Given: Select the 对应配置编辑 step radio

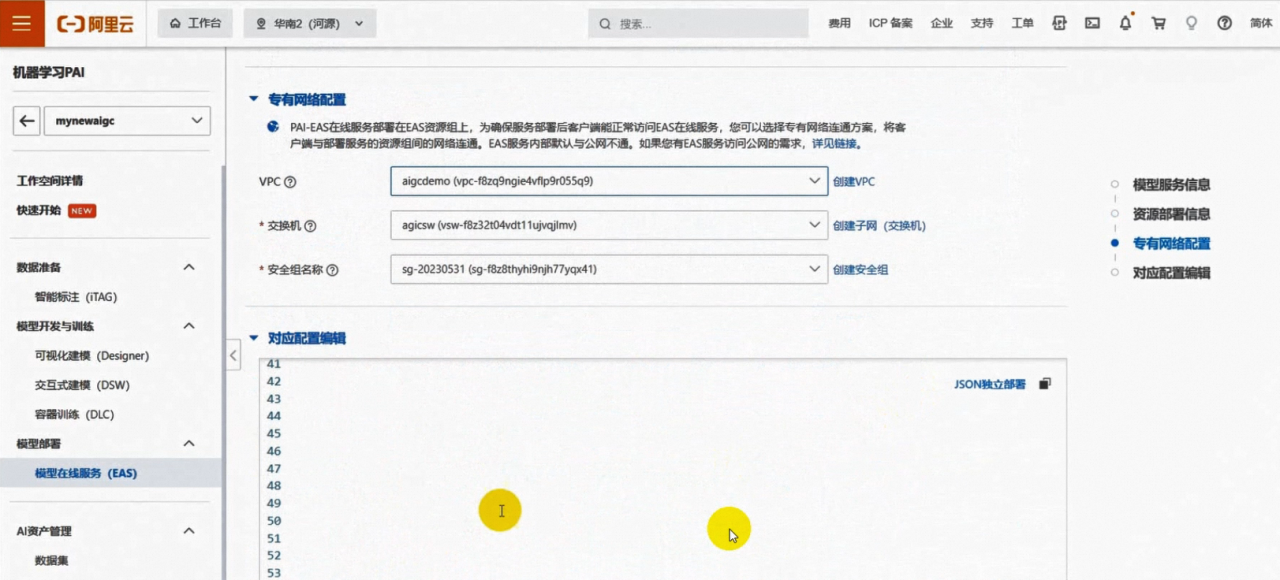Looking at the screenshot, I should (1115, 271).
